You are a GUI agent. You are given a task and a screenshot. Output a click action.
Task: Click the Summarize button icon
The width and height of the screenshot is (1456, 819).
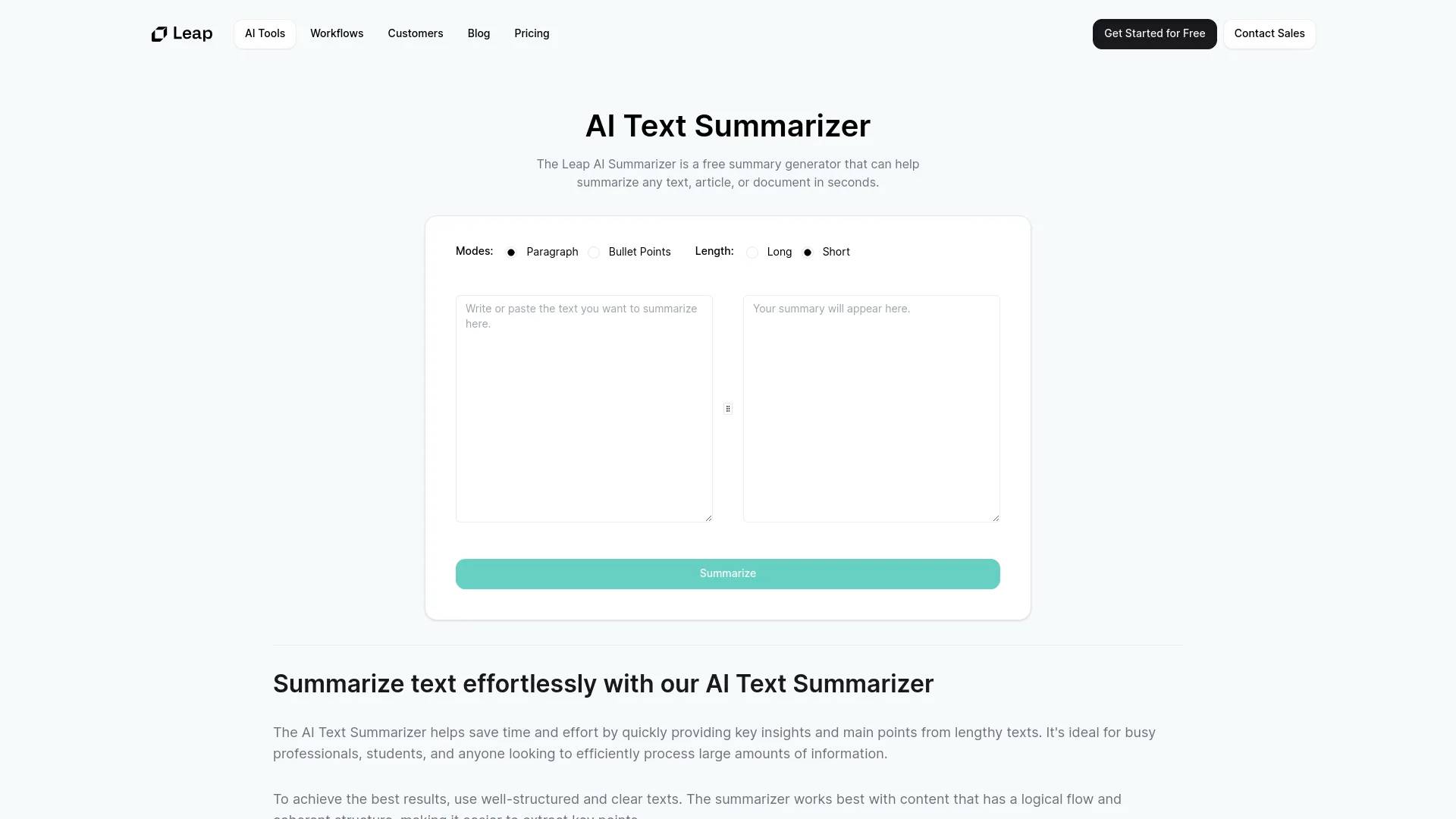[x=728, y=574]
